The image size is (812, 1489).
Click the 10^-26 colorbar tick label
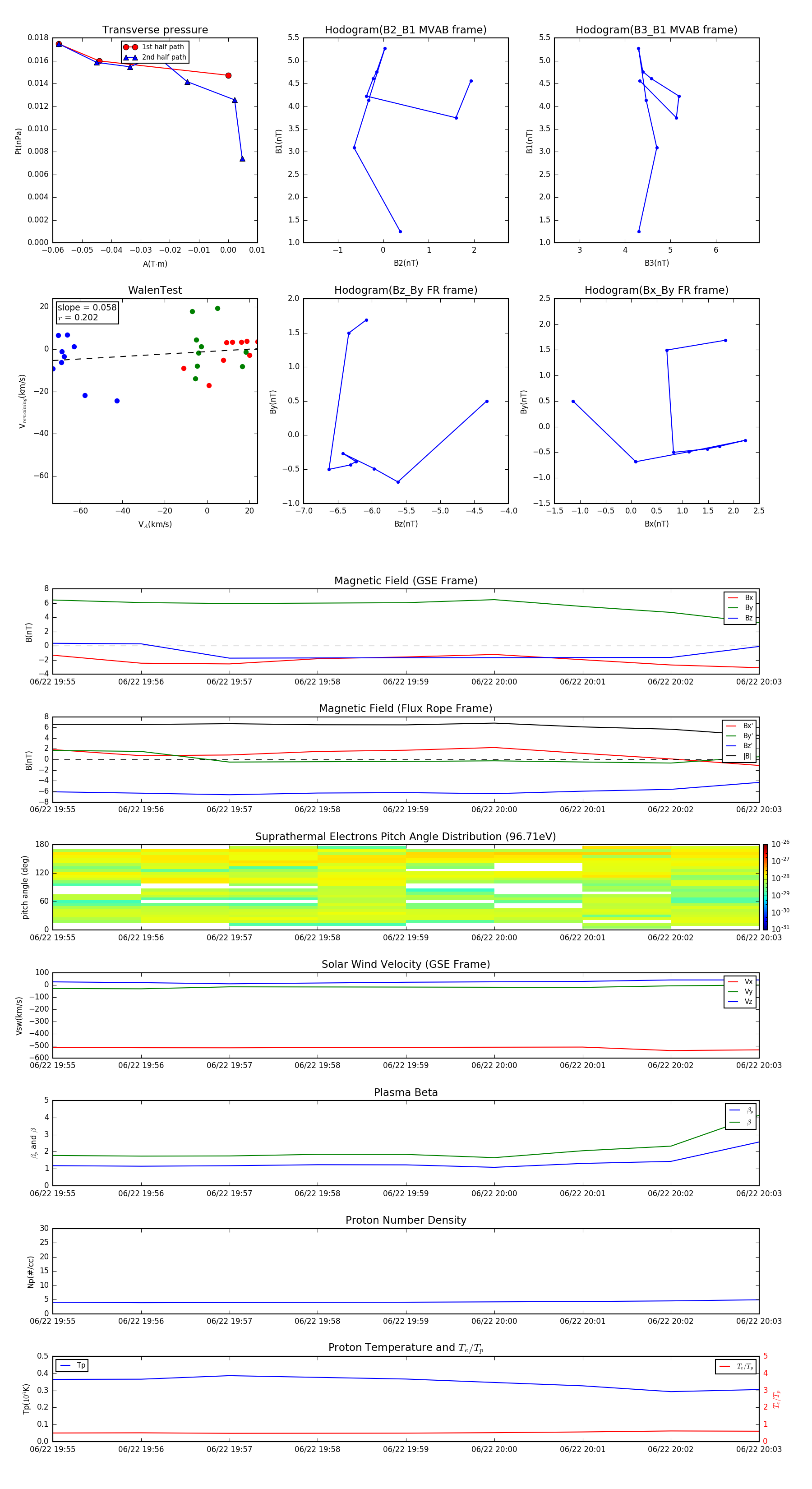[x=780, y=844]
